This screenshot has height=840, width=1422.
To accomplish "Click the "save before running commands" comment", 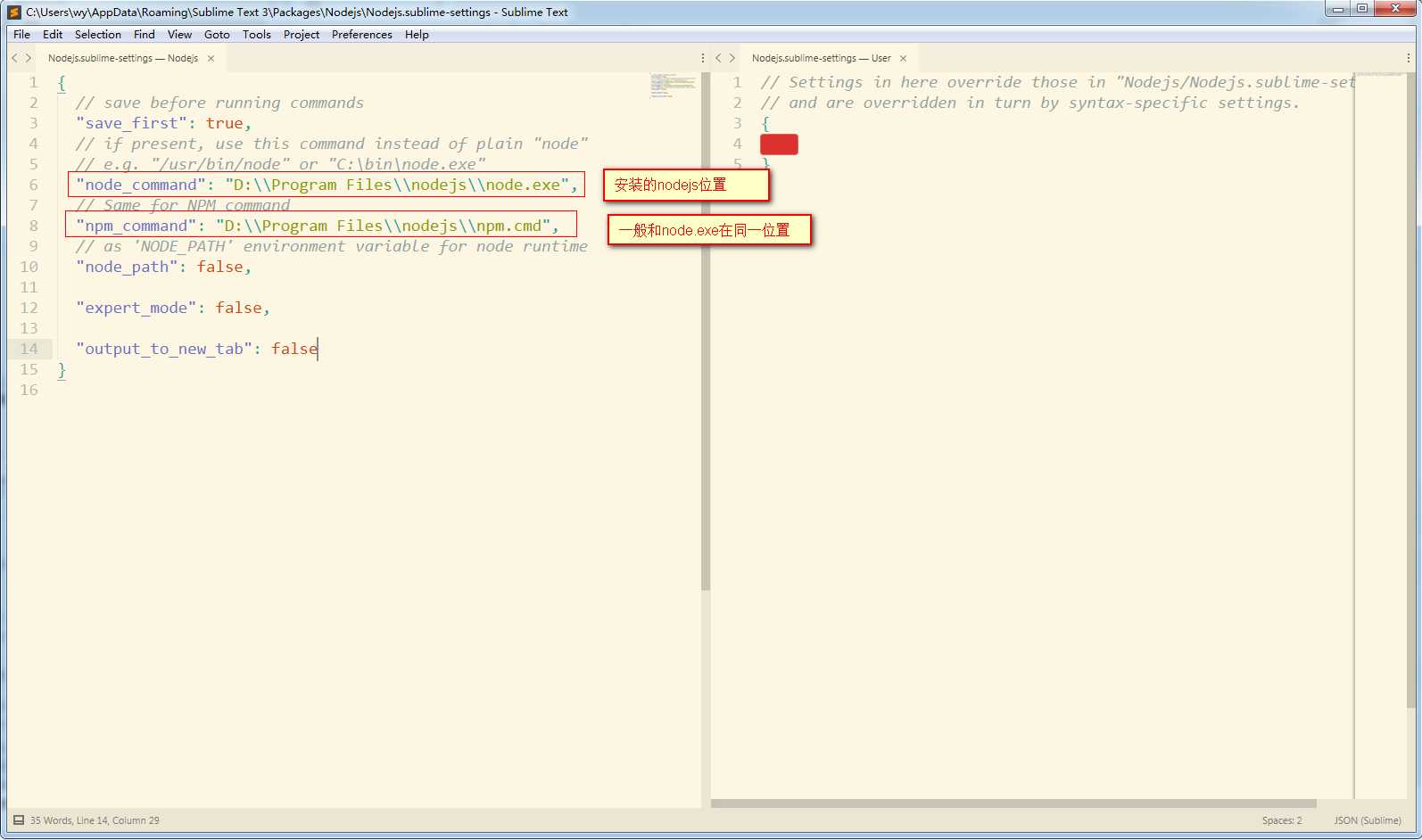I will 219,103.
